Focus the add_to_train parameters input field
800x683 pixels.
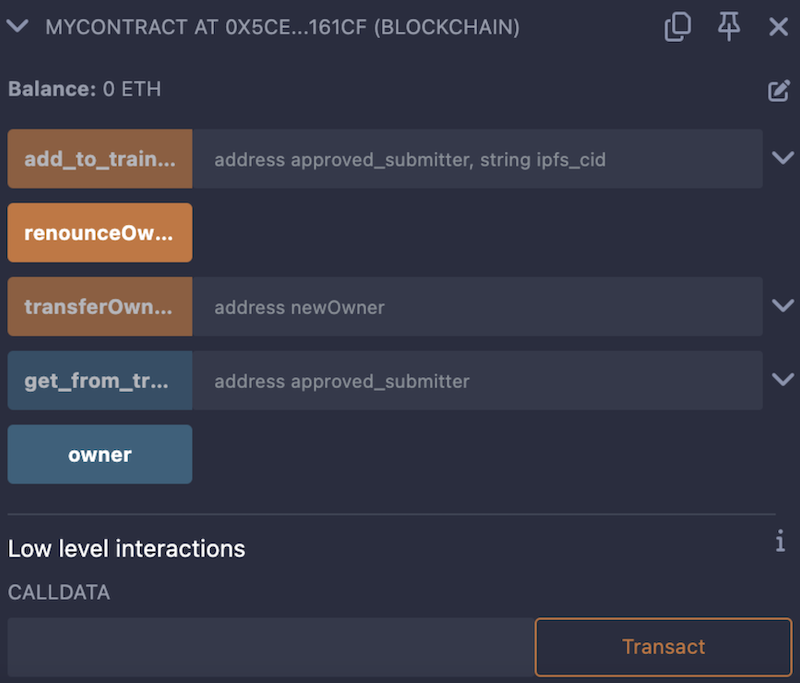pyautogui.click(x=477, y=159)
